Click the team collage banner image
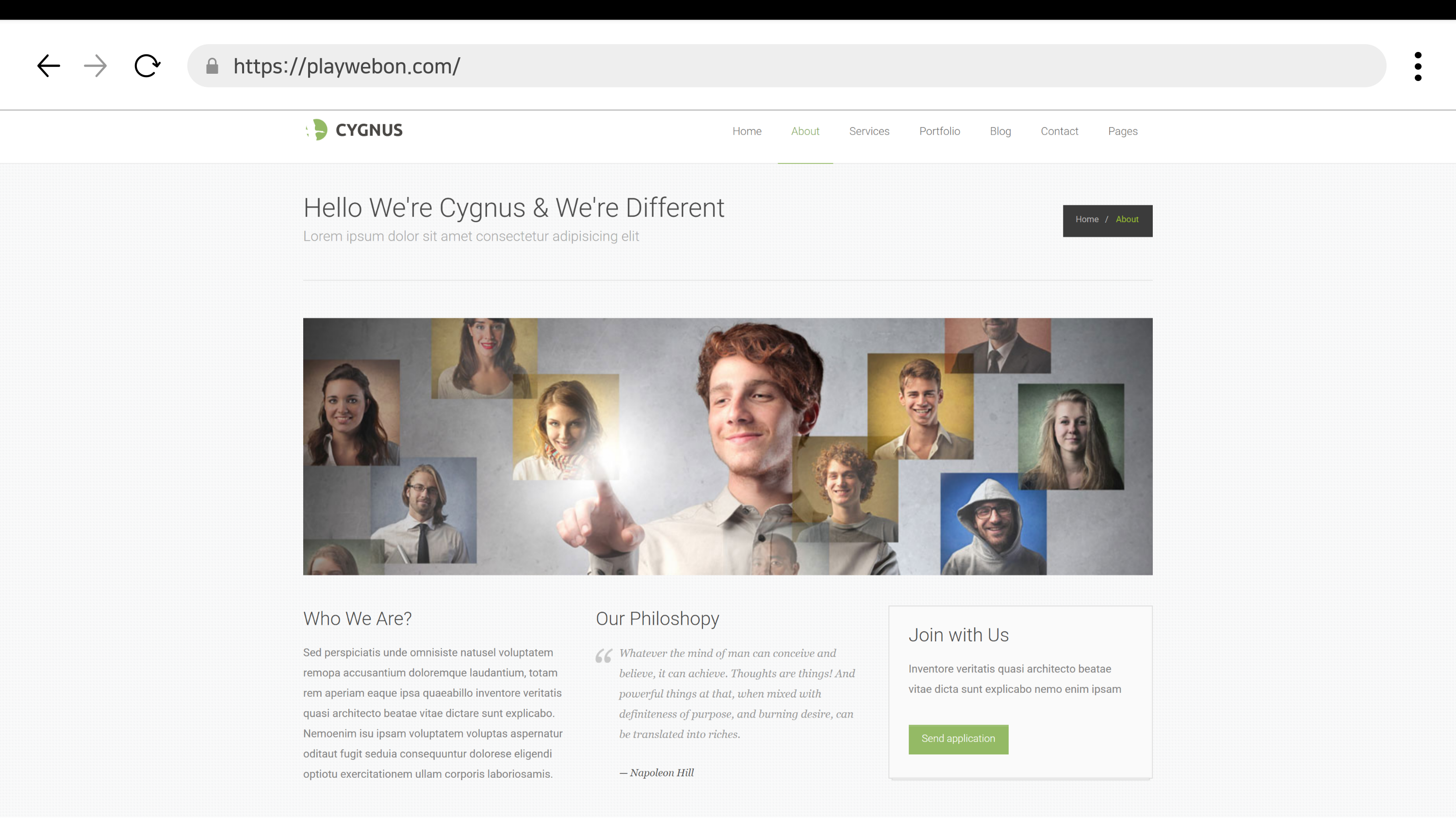Image resolution: width=1456 pixels, height=819 pixels. tap(727, 446)
